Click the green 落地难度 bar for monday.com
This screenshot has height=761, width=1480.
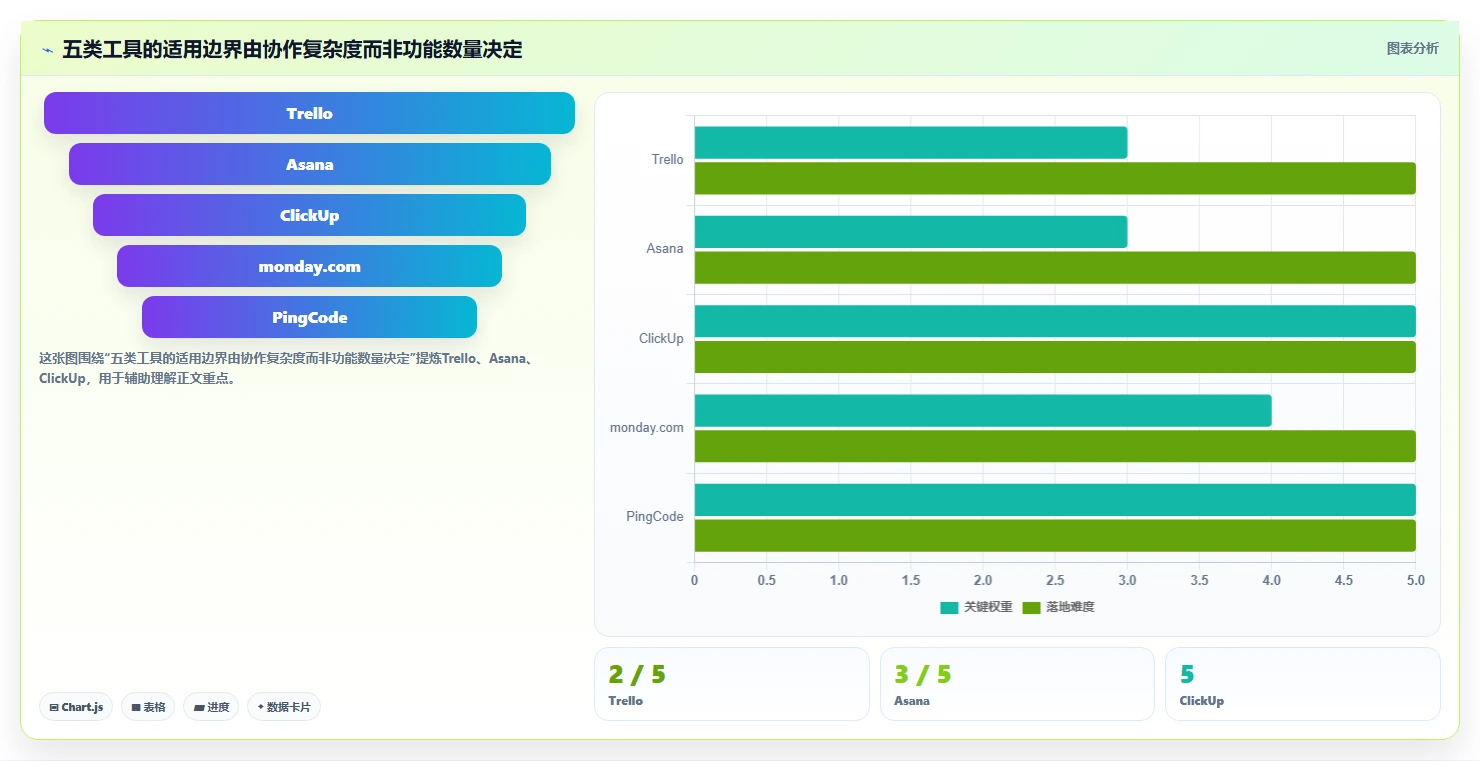[x=1055, y=446]
